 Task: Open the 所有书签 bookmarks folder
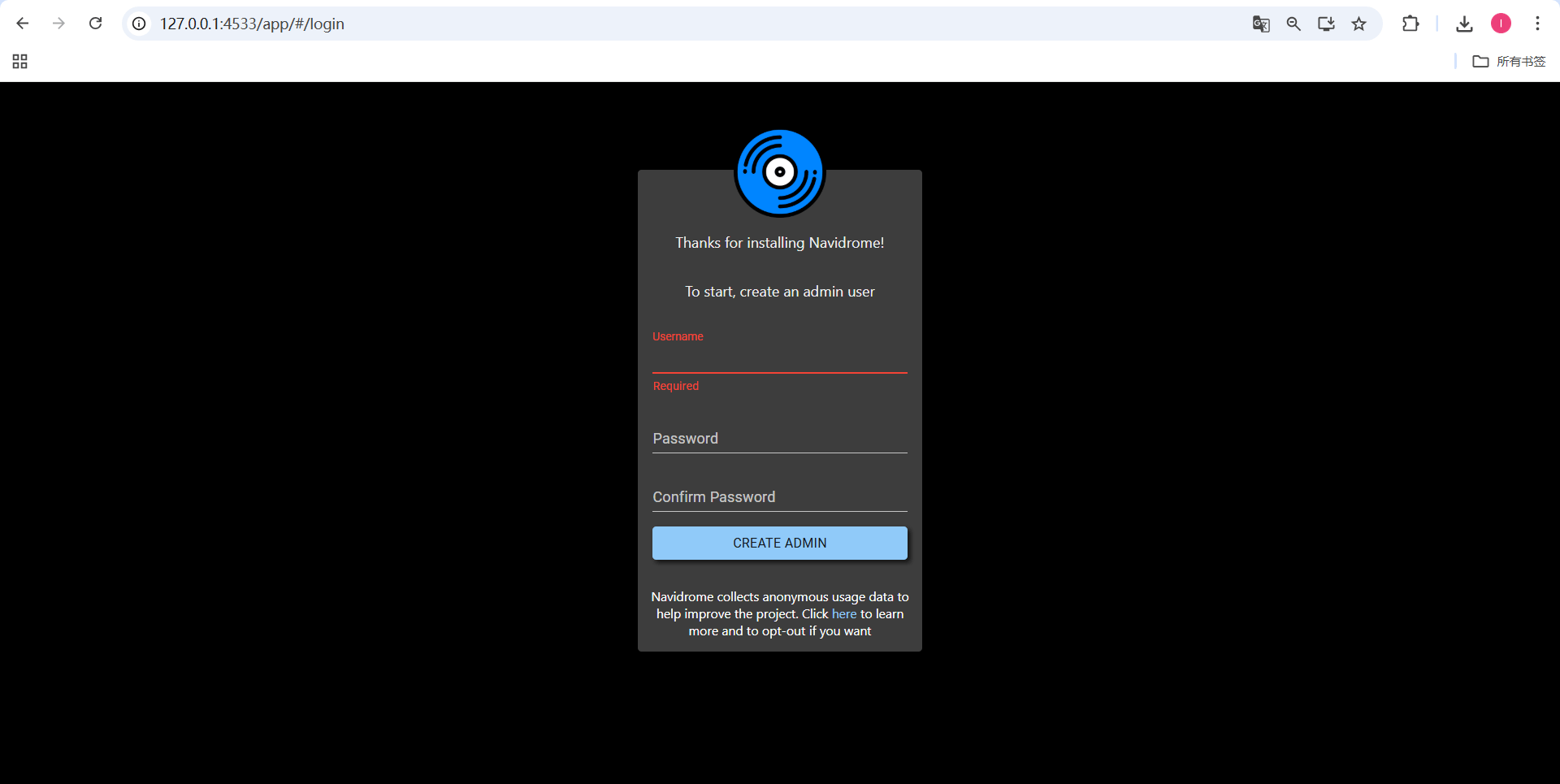(x=1509, y=62)
